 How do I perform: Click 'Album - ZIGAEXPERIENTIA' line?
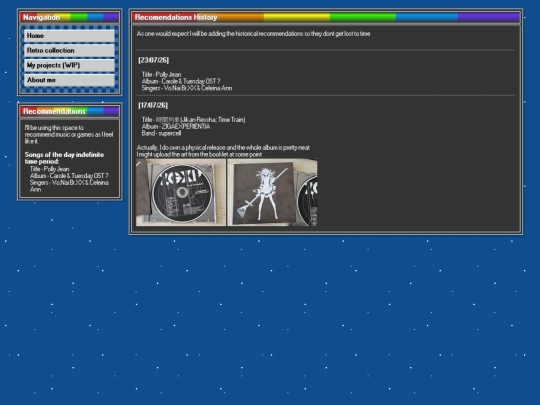[x=176, y=126]
